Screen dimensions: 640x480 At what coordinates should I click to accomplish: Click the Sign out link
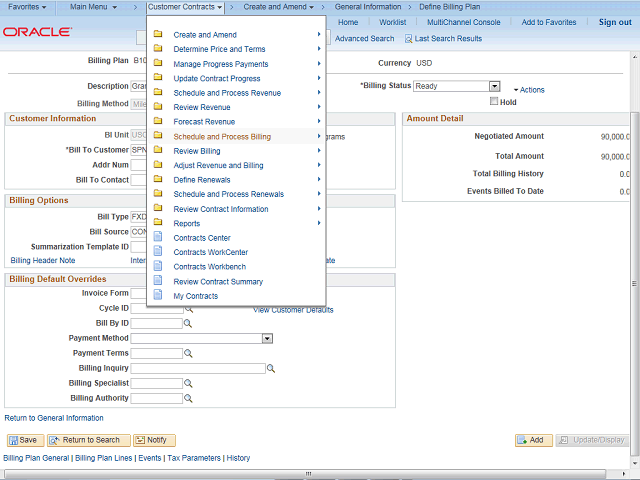[x=615, y=22]
